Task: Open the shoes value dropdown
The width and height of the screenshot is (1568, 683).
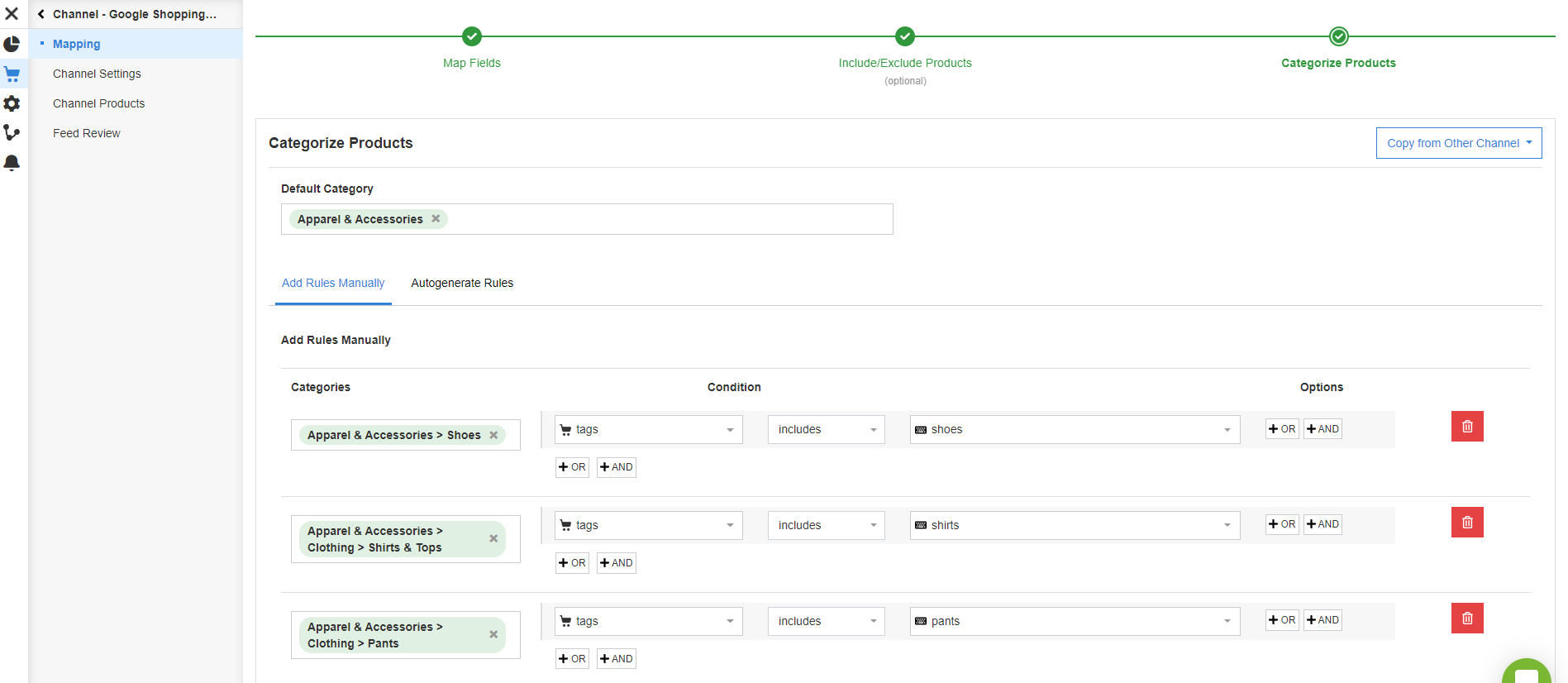Action: click(1075, 429)
